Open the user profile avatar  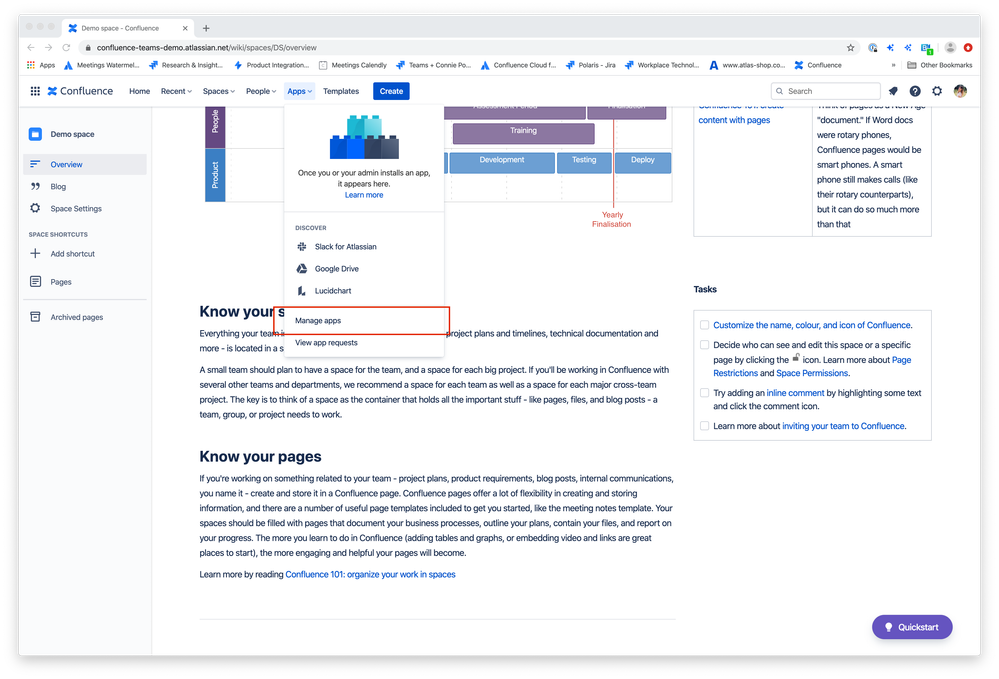point(960,91)
